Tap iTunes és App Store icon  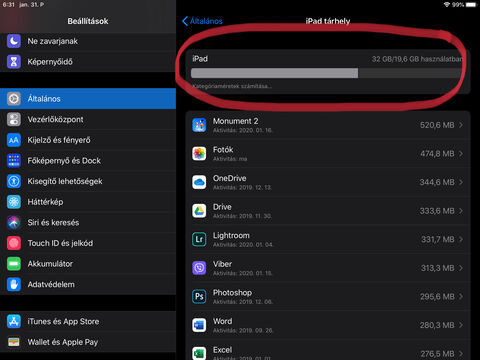14,321
